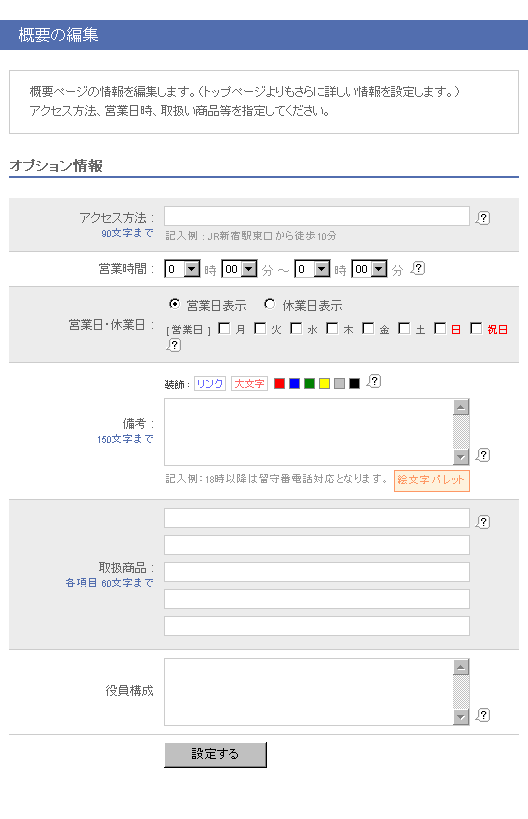Click the 大文字 decoration button
This screenshot has width=528, height=819.
tap(249, 383)
